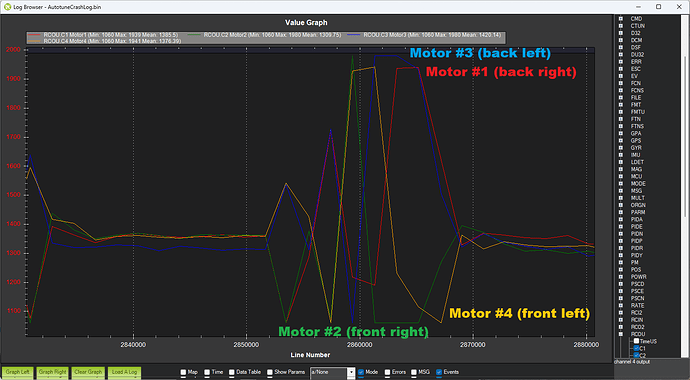Screen dimensions: 690x380
Task: Expand the CMD tree node
Action: coord(621,18)
